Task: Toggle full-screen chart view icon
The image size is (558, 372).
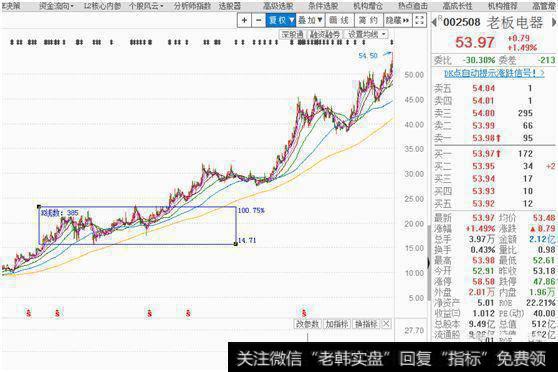Action: [420, 20]
